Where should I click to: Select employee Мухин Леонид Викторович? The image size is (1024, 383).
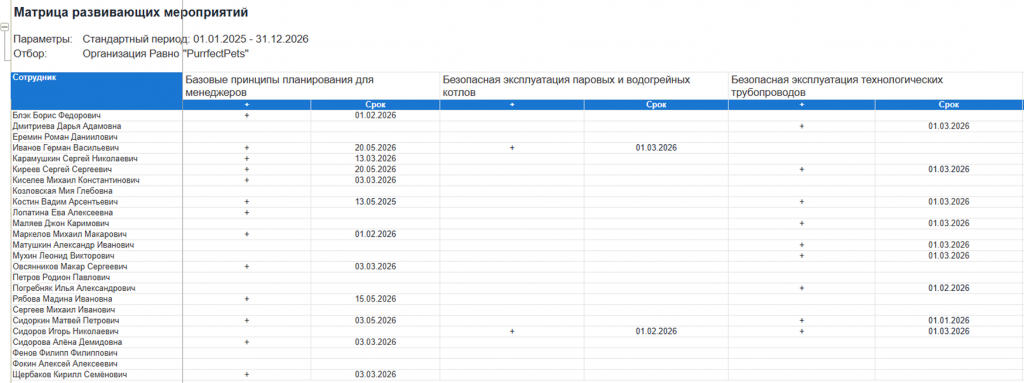pos(64,255)
